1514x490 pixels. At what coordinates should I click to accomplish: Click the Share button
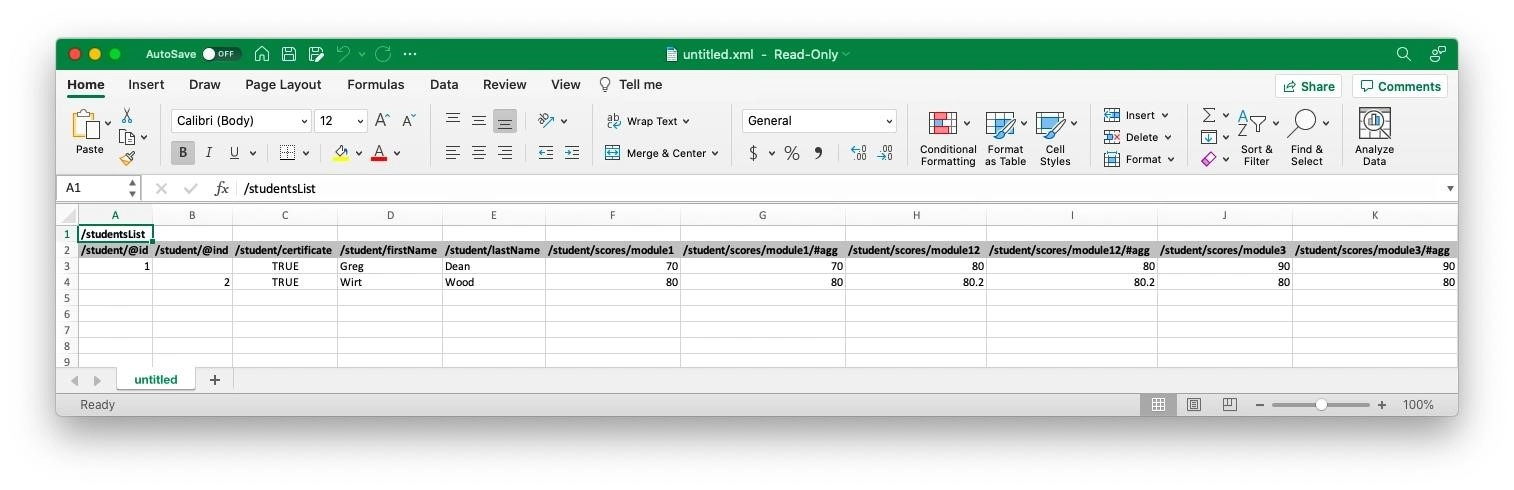click(x=1308, y=86)
